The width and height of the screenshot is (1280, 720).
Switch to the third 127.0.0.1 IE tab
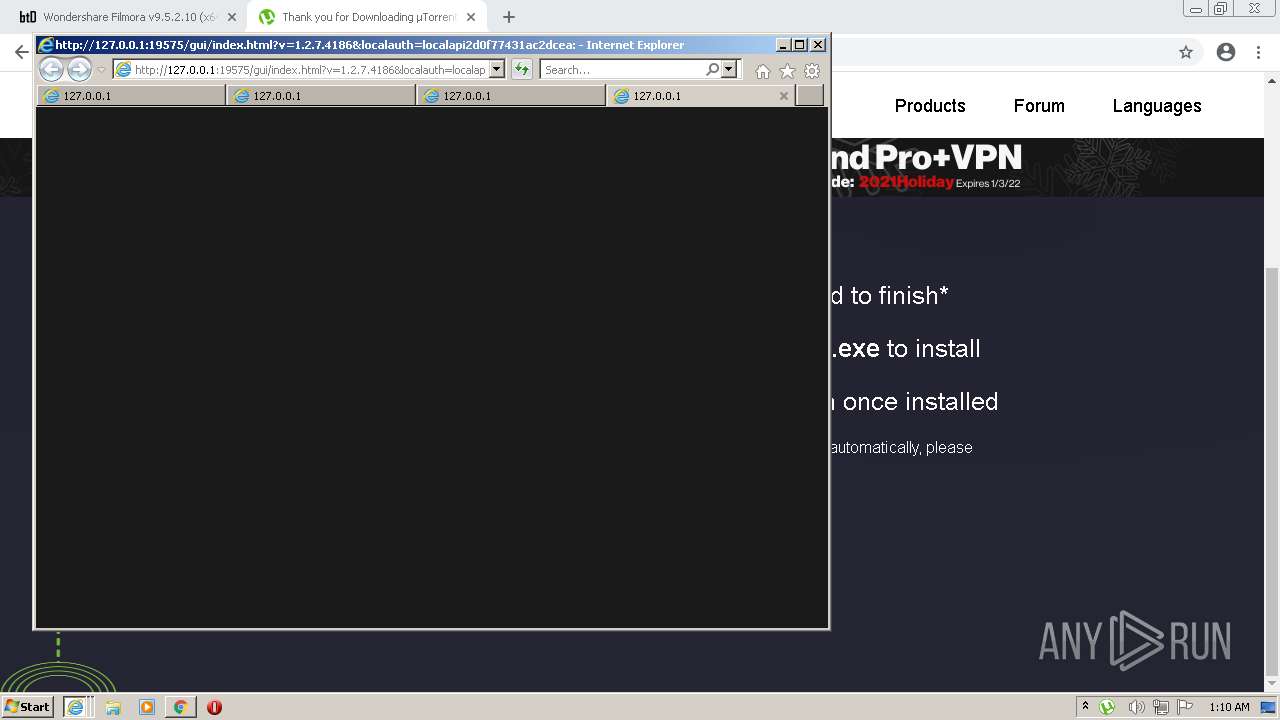tap(511, 96)
